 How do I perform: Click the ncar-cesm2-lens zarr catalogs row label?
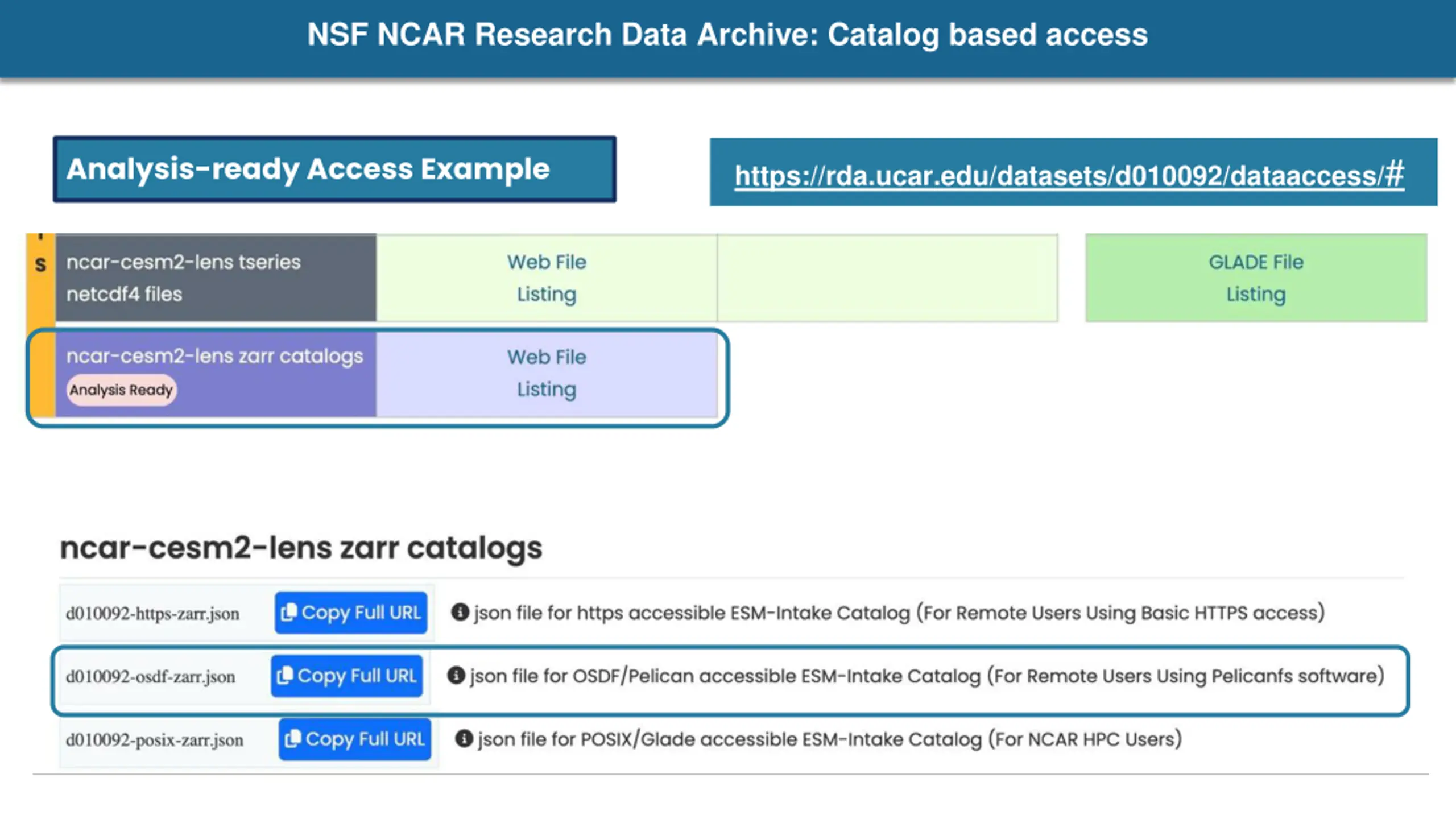click(x=214, y=356)
